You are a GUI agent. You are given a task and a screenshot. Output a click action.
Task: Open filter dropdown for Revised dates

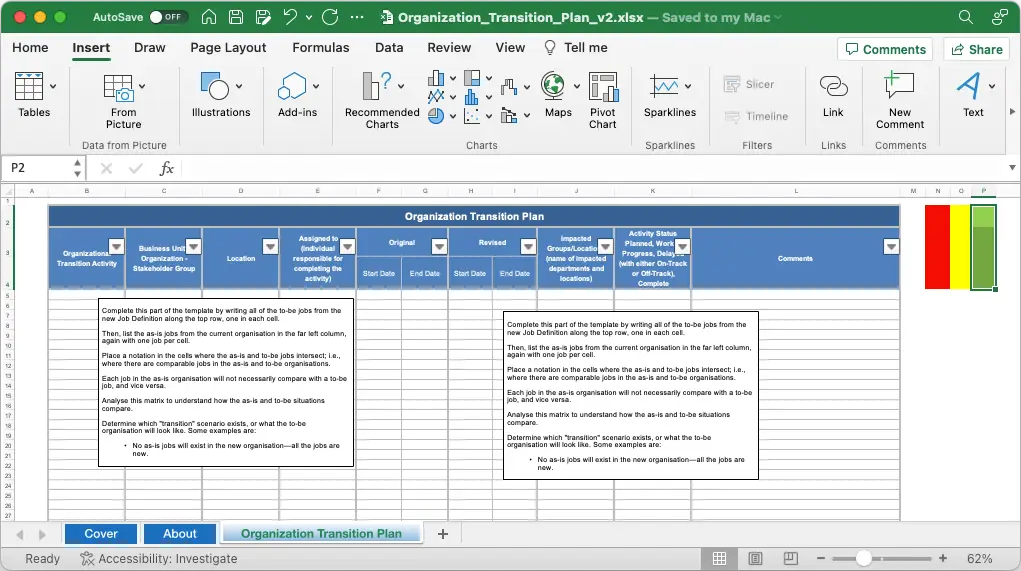pos(528,246)
